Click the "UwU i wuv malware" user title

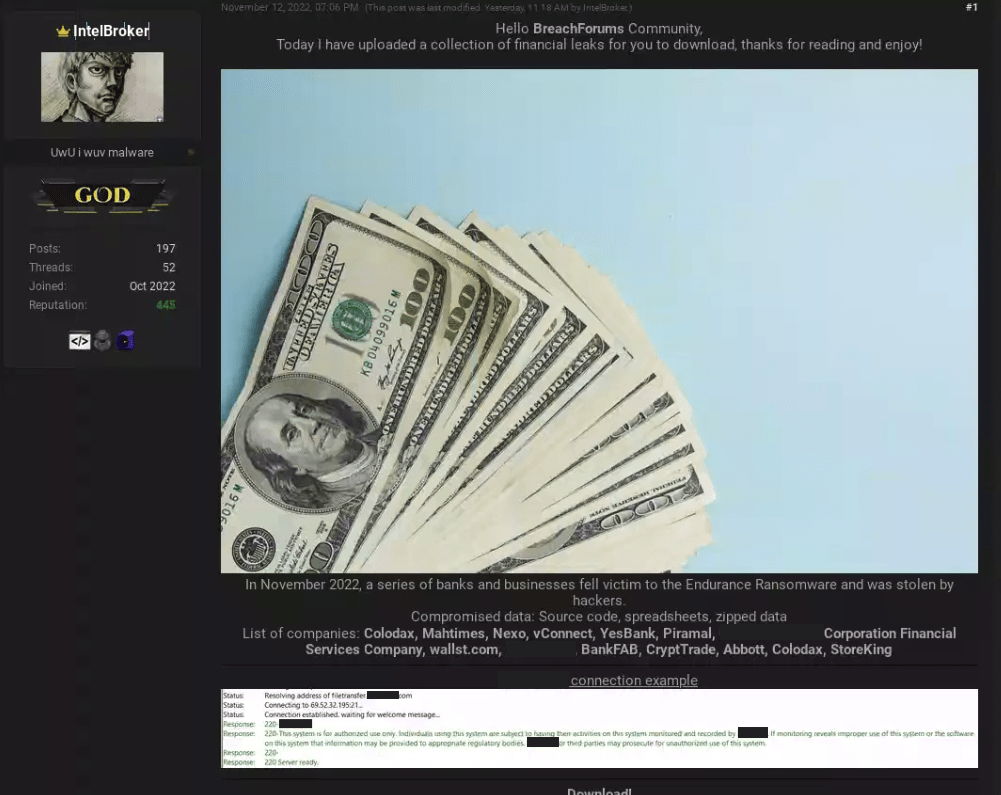click(102, 153)
